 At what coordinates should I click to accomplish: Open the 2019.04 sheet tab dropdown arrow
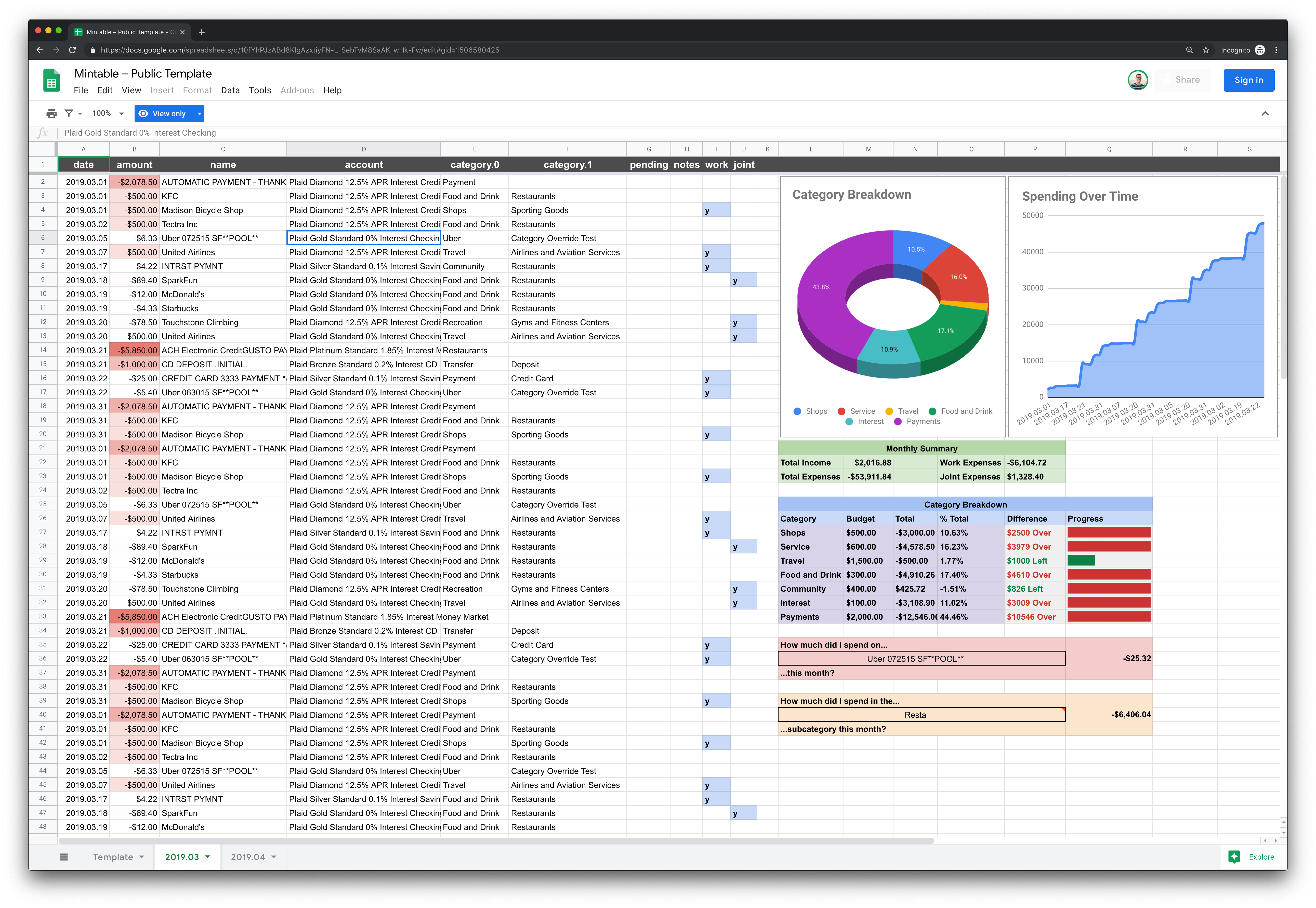pos(274,857)
